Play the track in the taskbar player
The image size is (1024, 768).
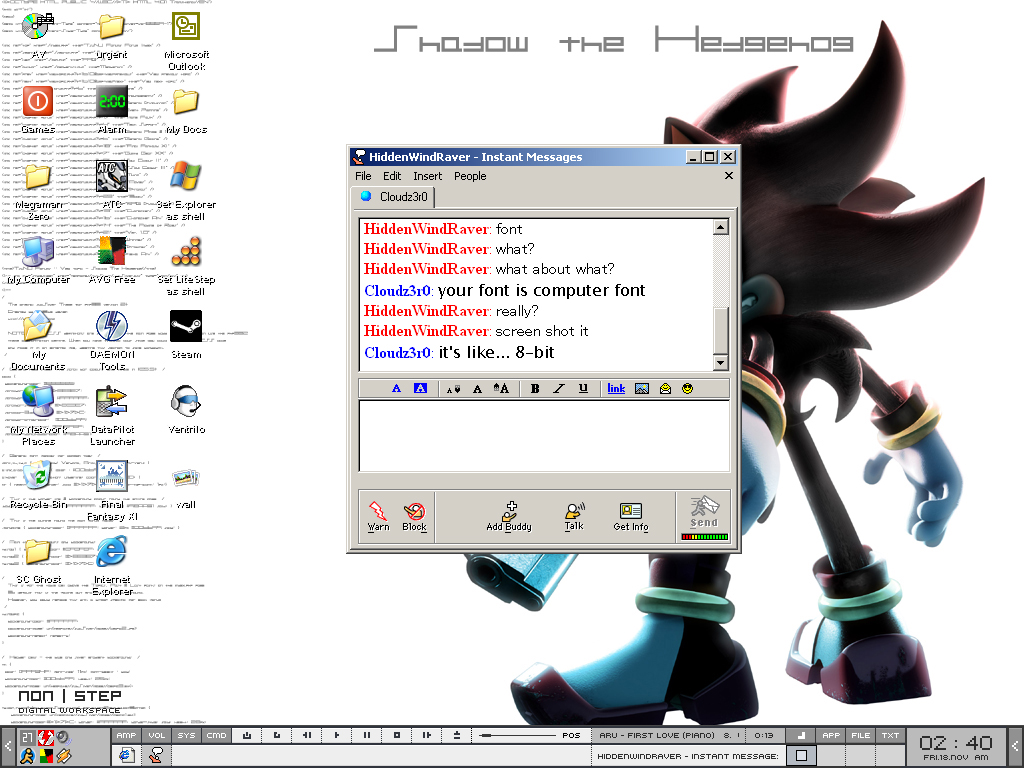point(337,735)
